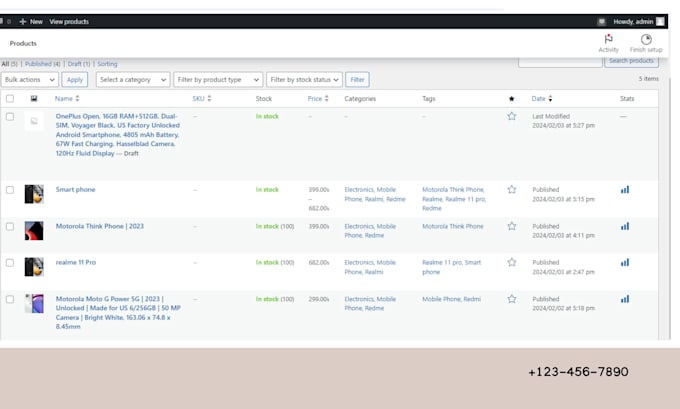
Task: Click the Stock column header
Action: coord(264,98)
